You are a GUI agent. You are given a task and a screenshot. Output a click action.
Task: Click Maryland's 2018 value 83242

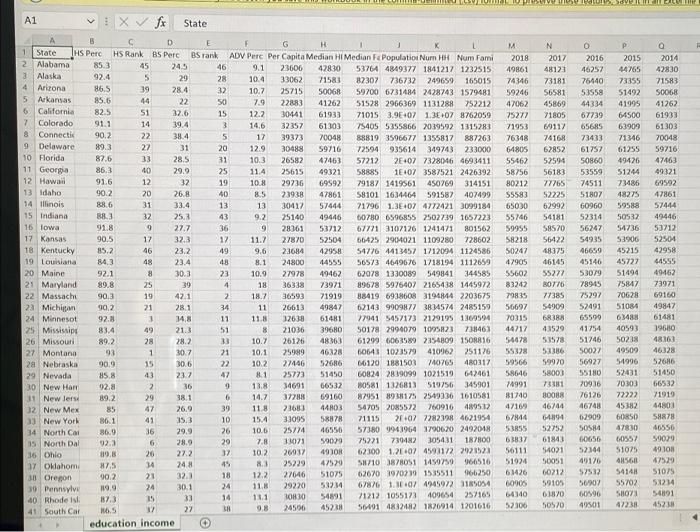(512, 284)
